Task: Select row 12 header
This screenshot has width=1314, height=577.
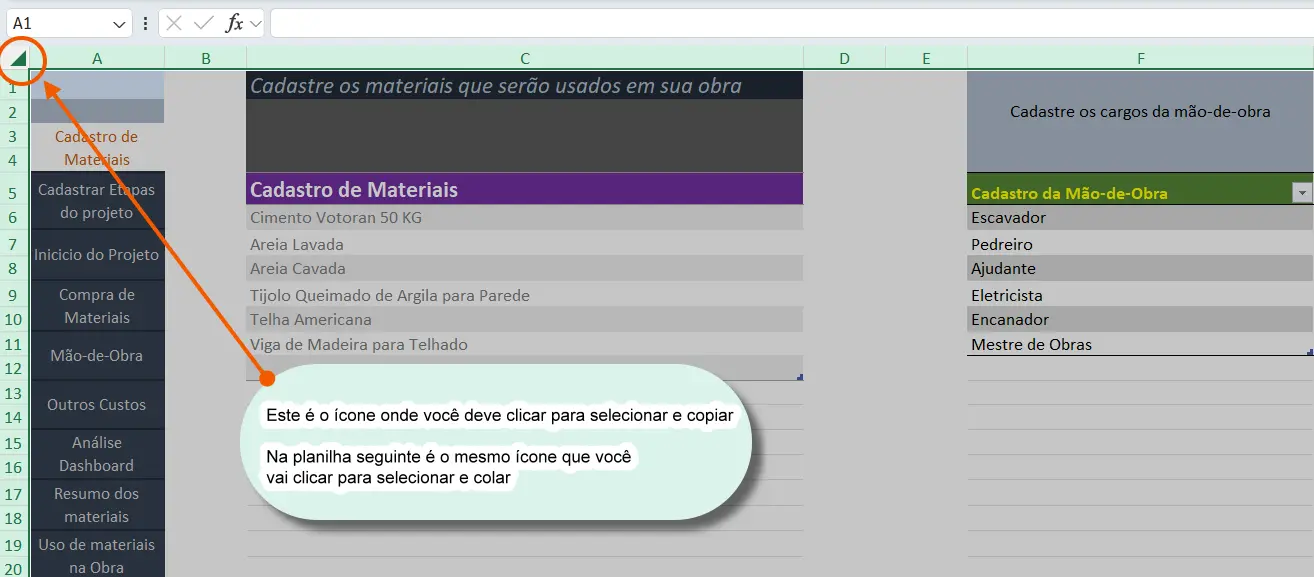Action: coord(14,368)
